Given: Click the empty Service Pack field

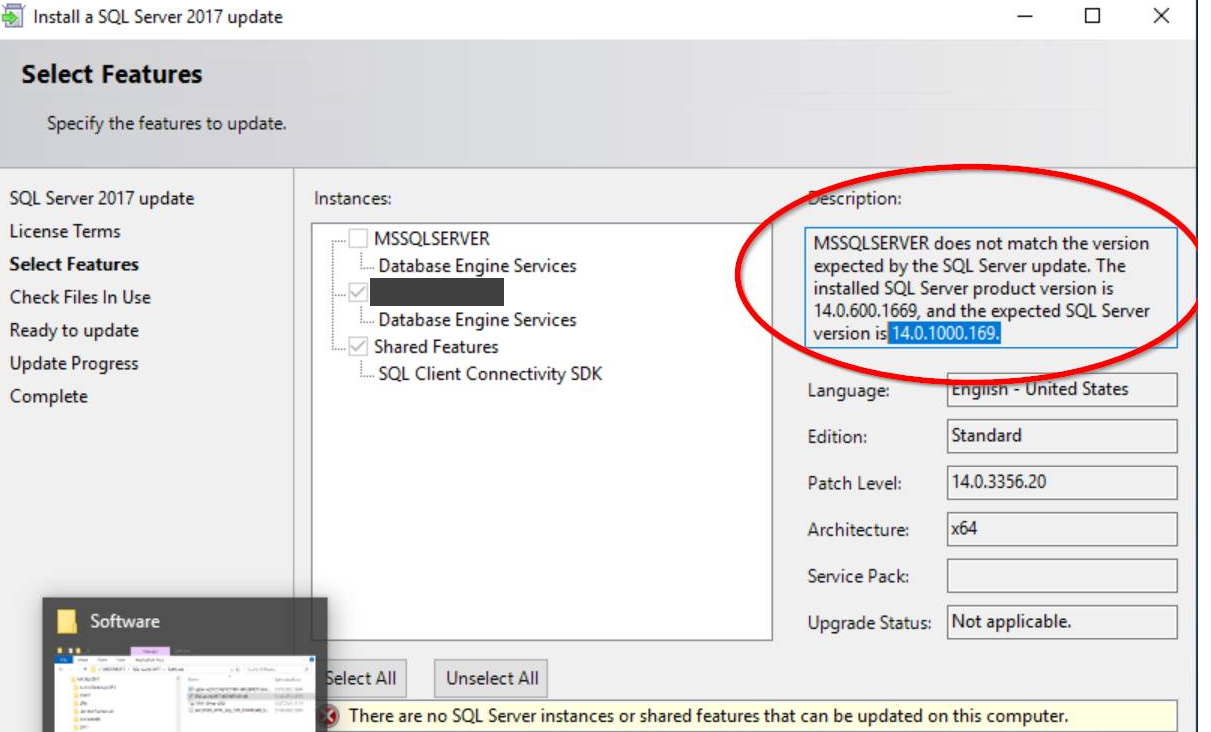Looking at the screenshot, I should [1062, 575].
